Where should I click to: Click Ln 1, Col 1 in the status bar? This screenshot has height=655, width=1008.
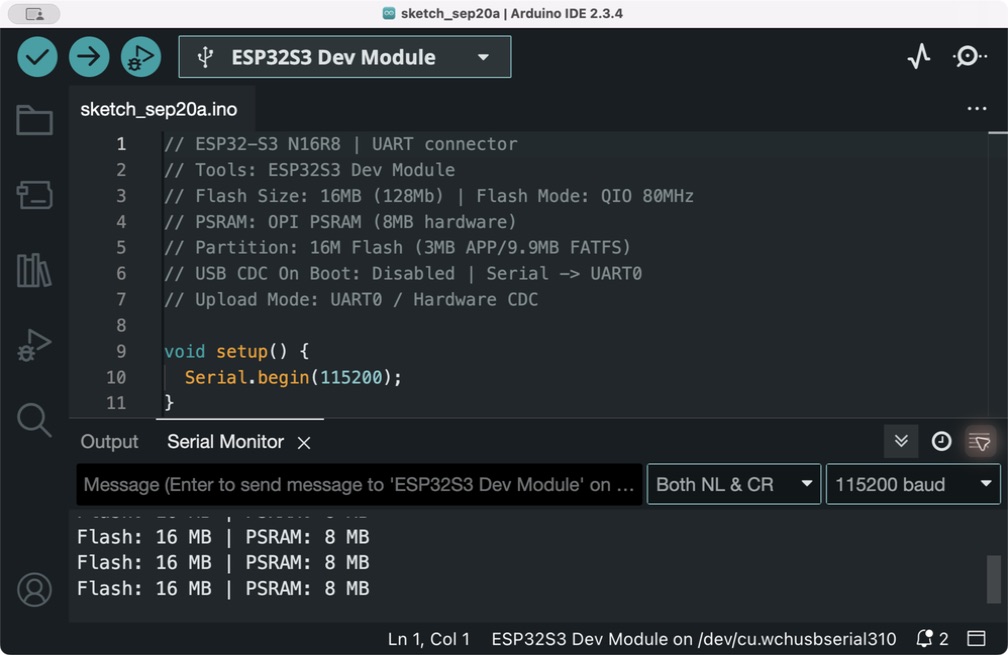click(428, 639)
